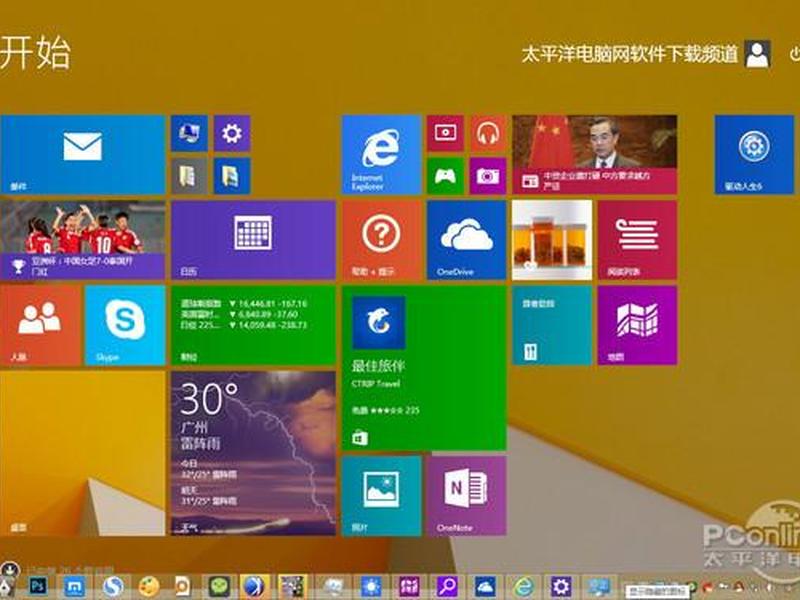The width and height of the screenshot is (800, 600).
Task: Open the Weather tile showing 30°
Action: [x=253, y=453]
